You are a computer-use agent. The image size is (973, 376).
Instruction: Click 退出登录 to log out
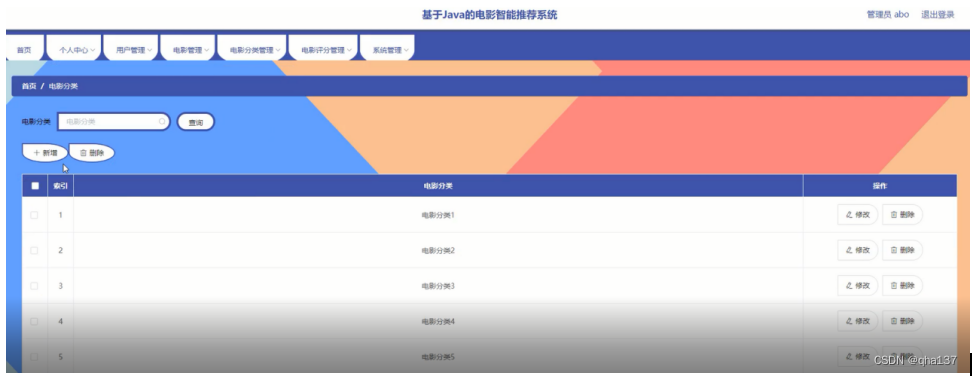[x=937, y=15]
